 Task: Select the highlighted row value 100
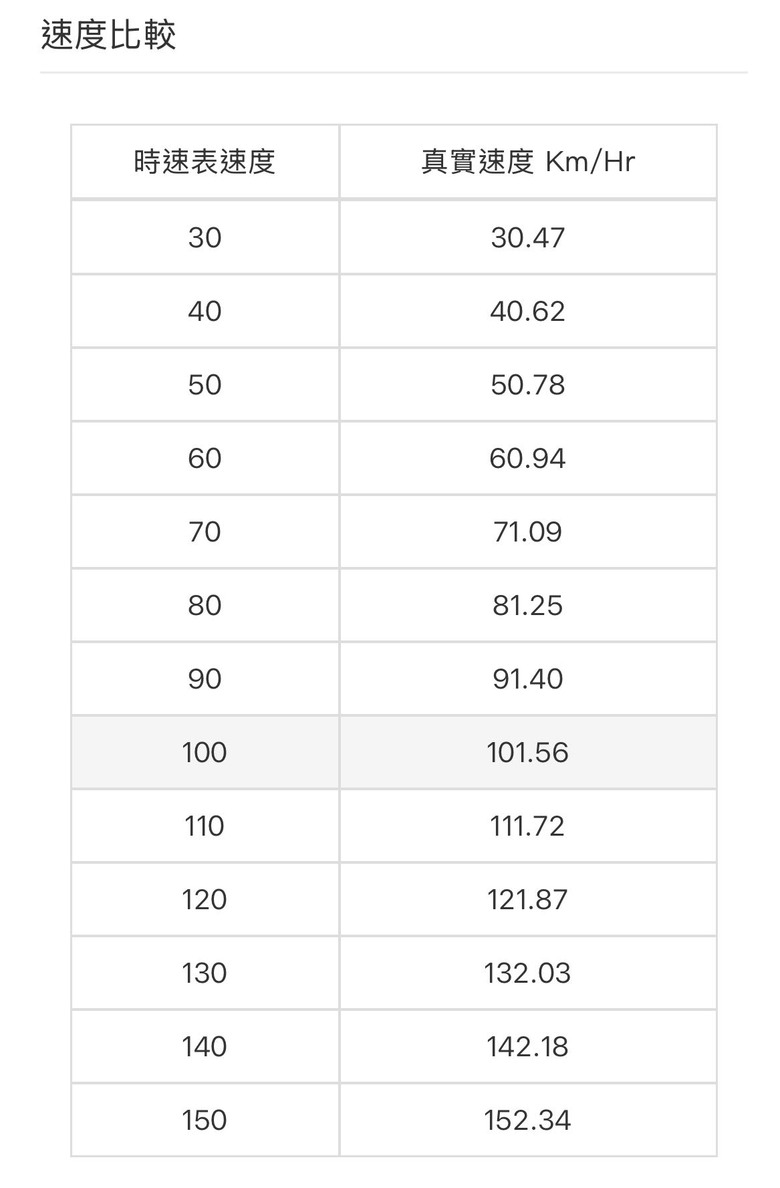click(x=205, y=752)
